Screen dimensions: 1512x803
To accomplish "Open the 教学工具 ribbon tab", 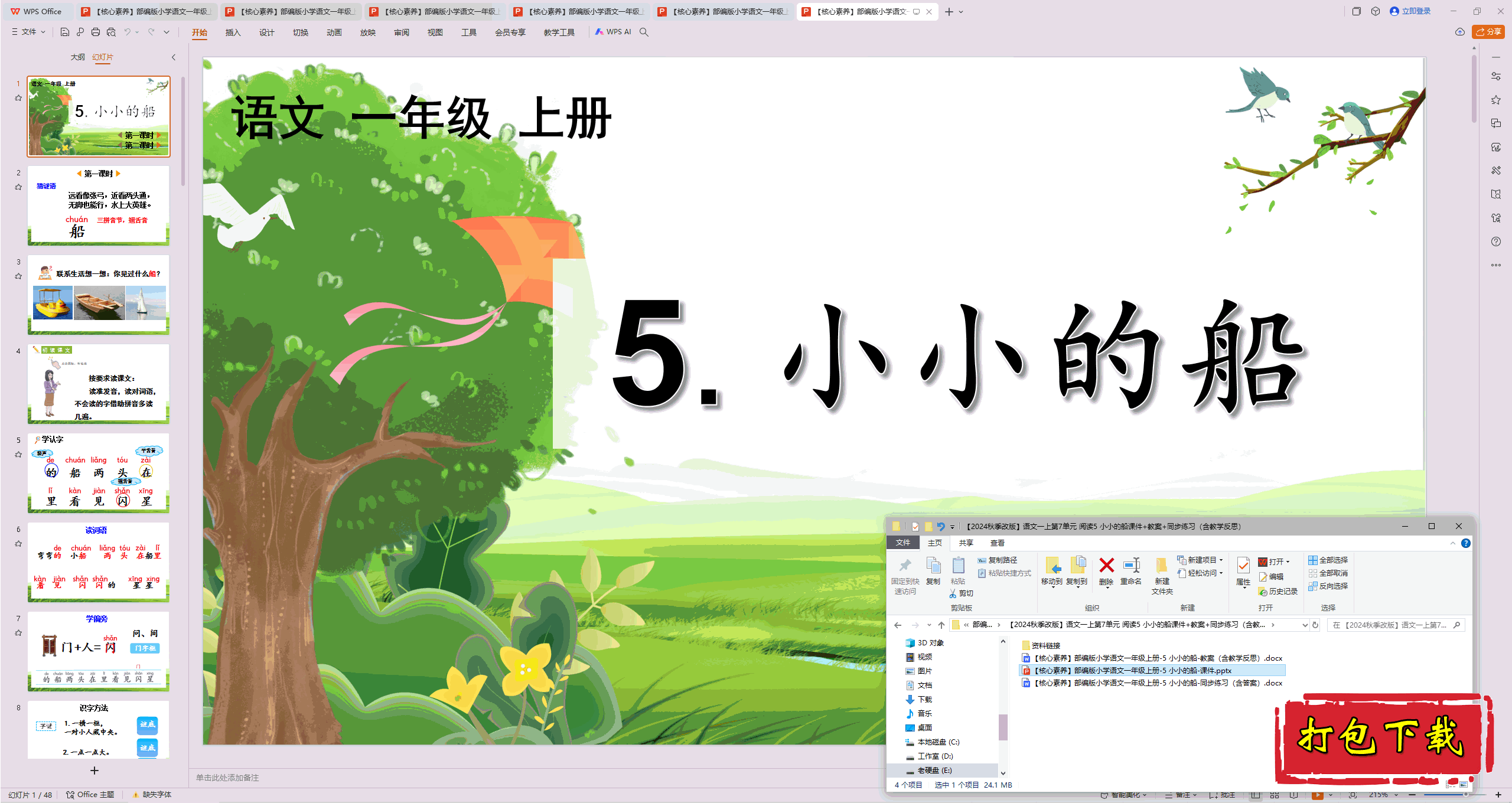I will coord(559,32).
